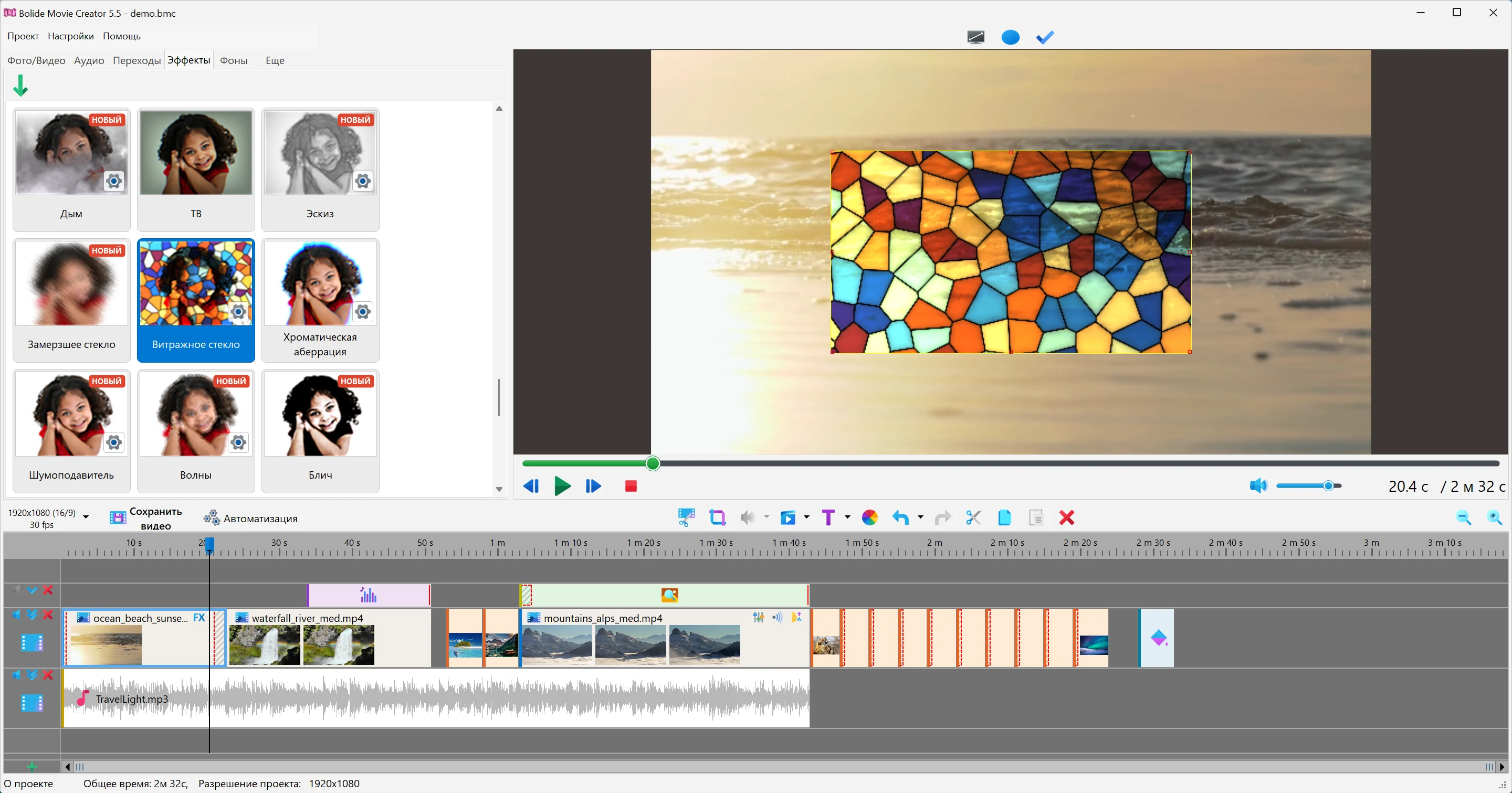Play the preview with green triangle
The width and height of the screenshot is (1512, 793).
coord(562,485)
